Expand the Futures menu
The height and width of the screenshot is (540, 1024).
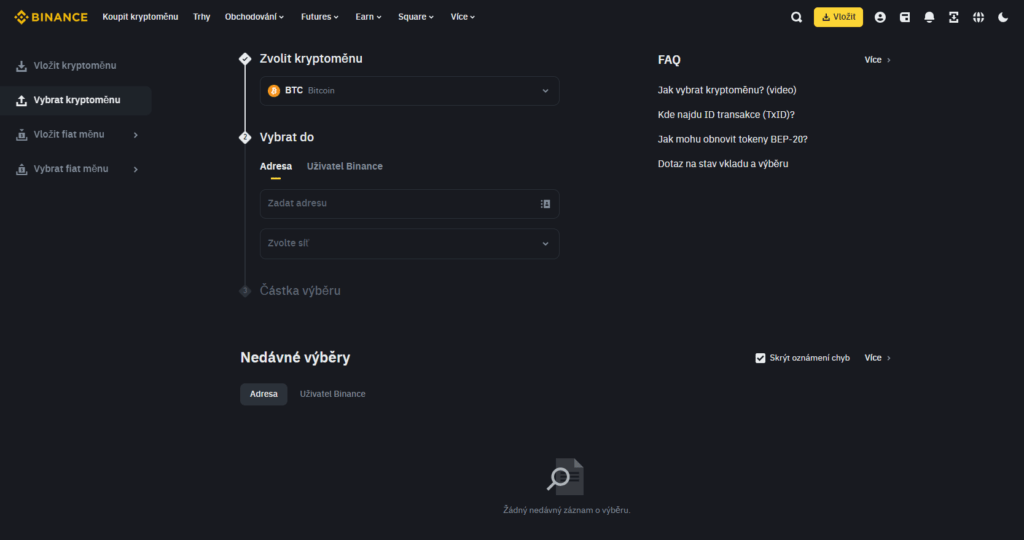point(319,17)
